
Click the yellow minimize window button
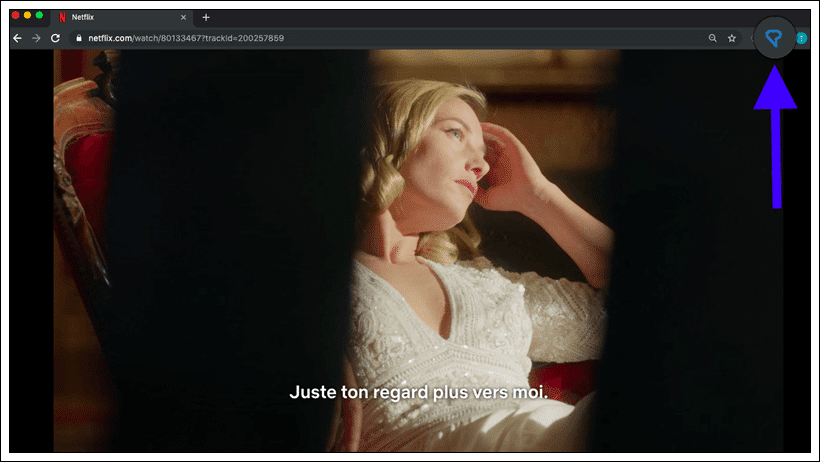27,16
